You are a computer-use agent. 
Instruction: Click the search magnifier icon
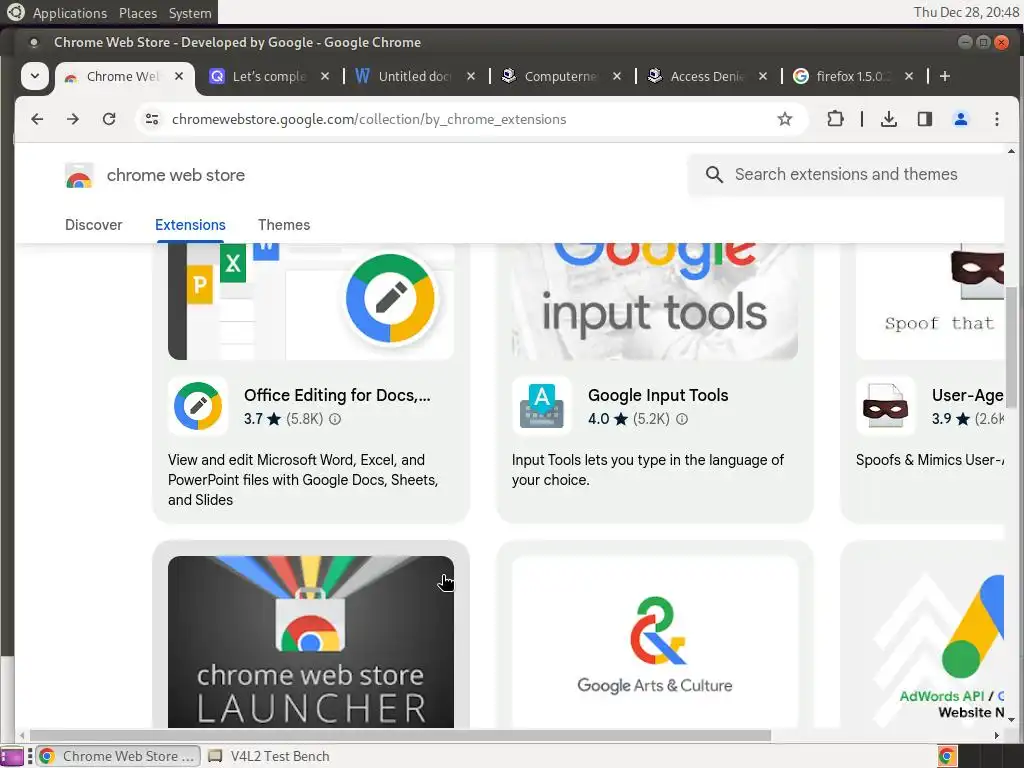point(714,174)
